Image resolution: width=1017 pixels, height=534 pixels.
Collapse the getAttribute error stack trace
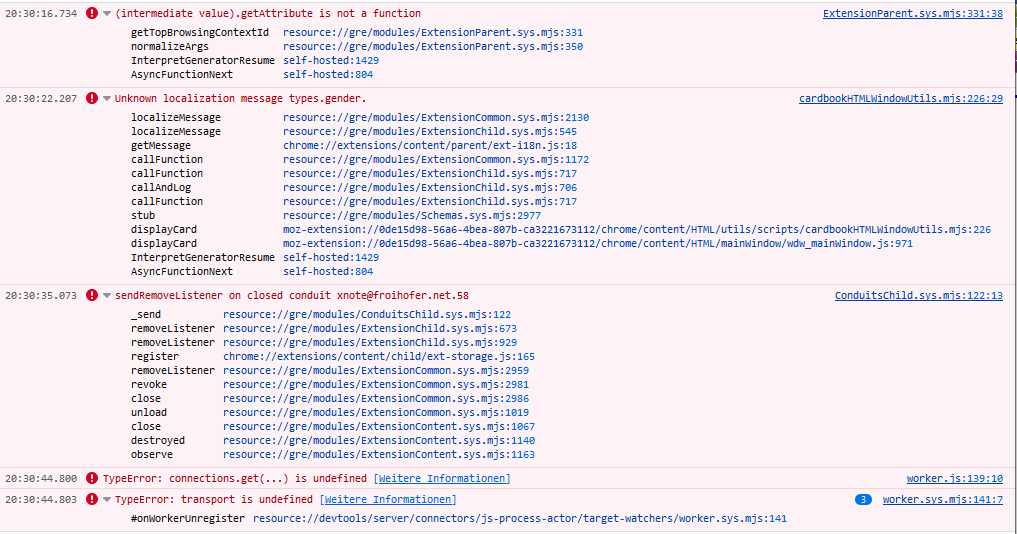[x=107, y=14]
